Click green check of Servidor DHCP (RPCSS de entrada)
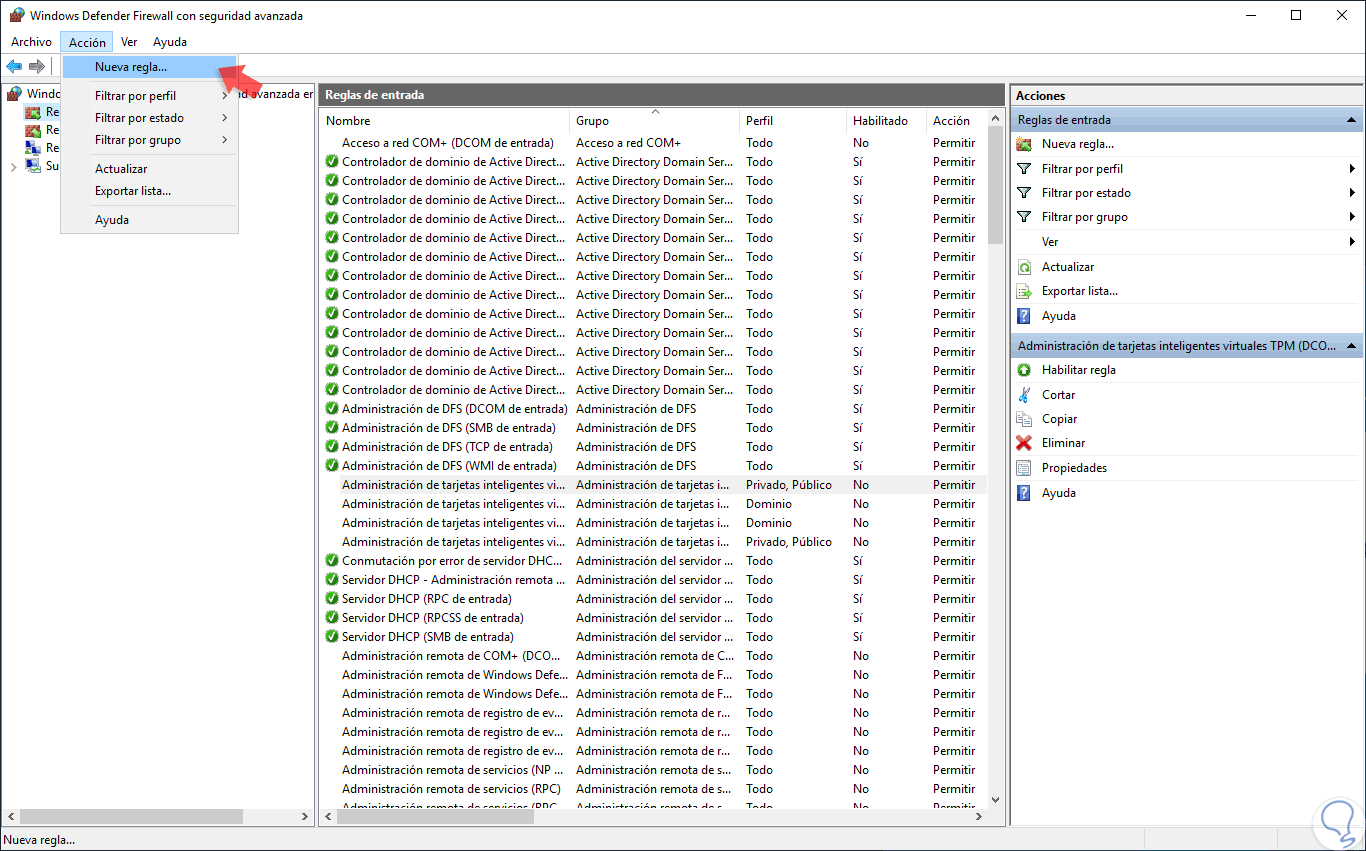This screenshot has height=851, width=1366. 332,618
